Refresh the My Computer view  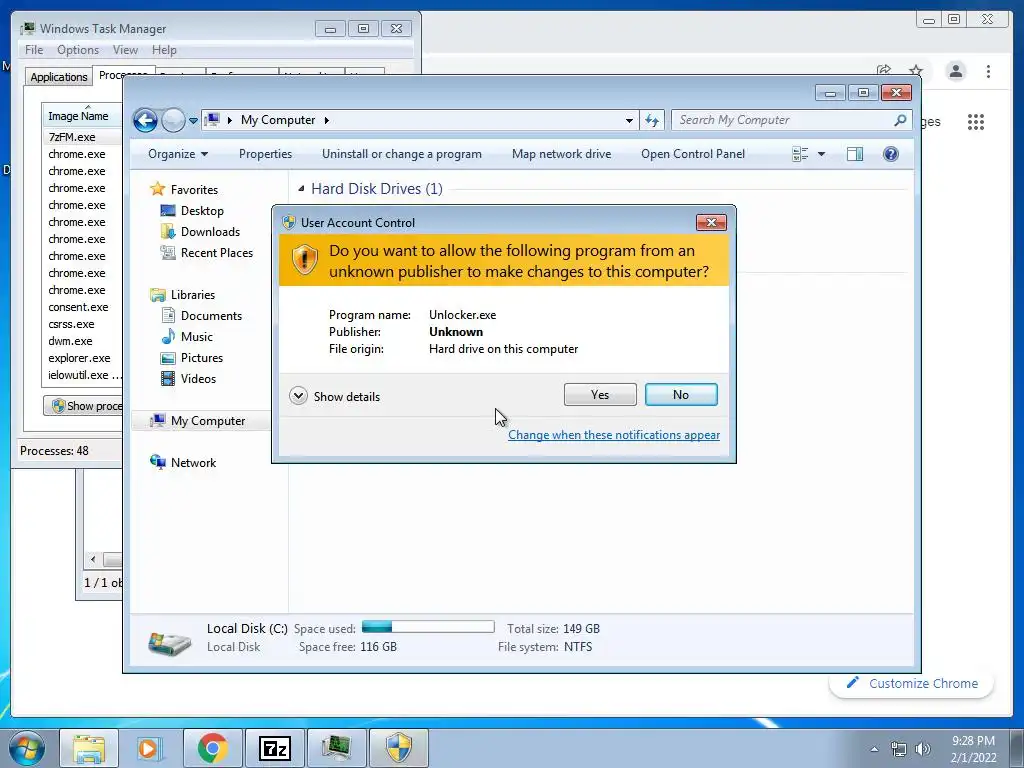click(x=652, y=120)
